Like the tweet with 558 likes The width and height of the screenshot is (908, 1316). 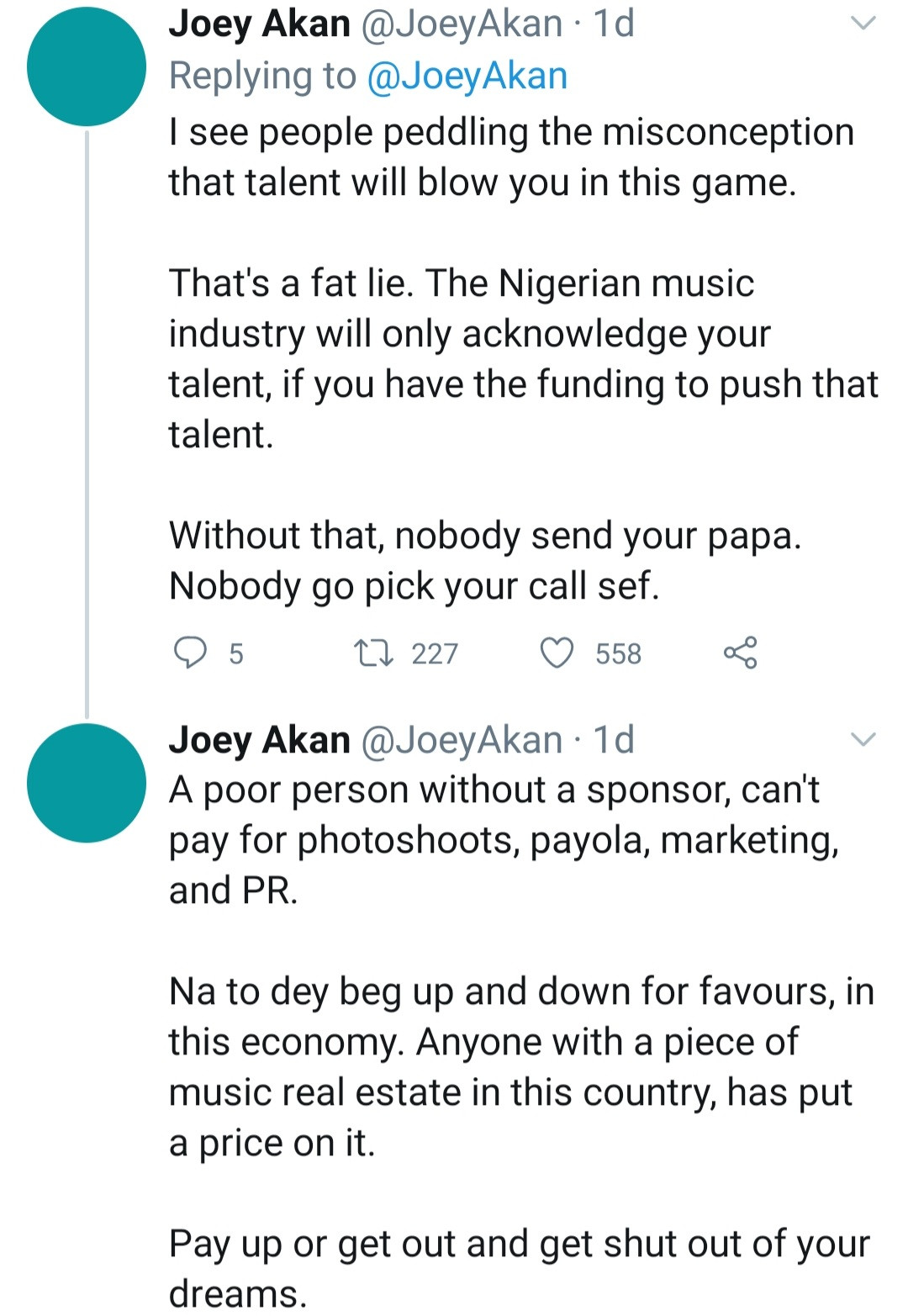(x=557, y=653)
